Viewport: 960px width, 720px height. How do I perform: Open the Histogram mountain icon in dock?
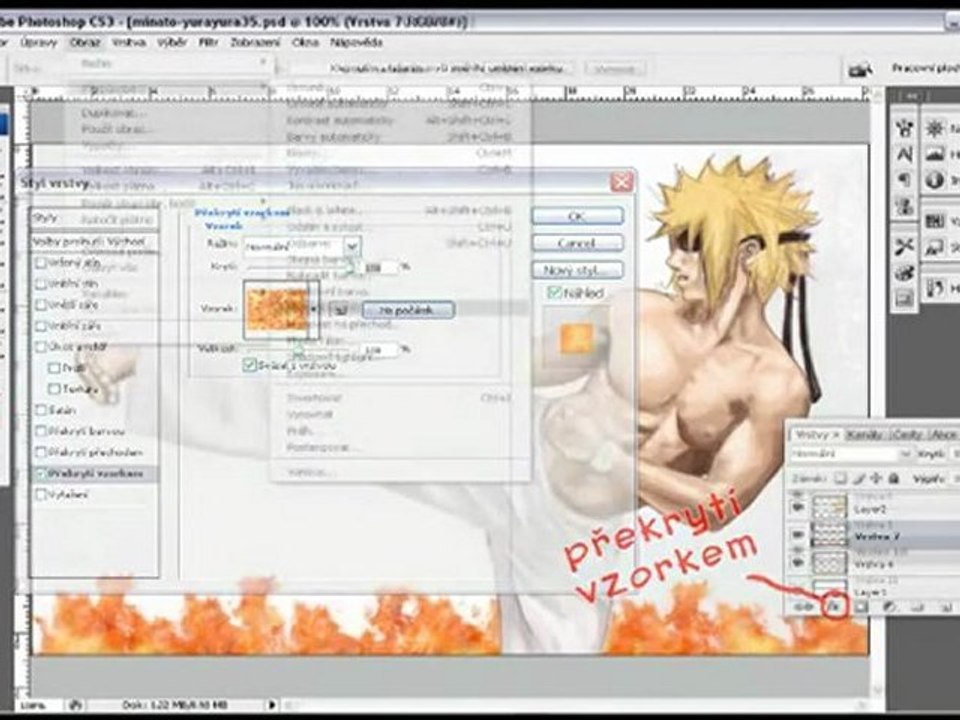point(934,154)
